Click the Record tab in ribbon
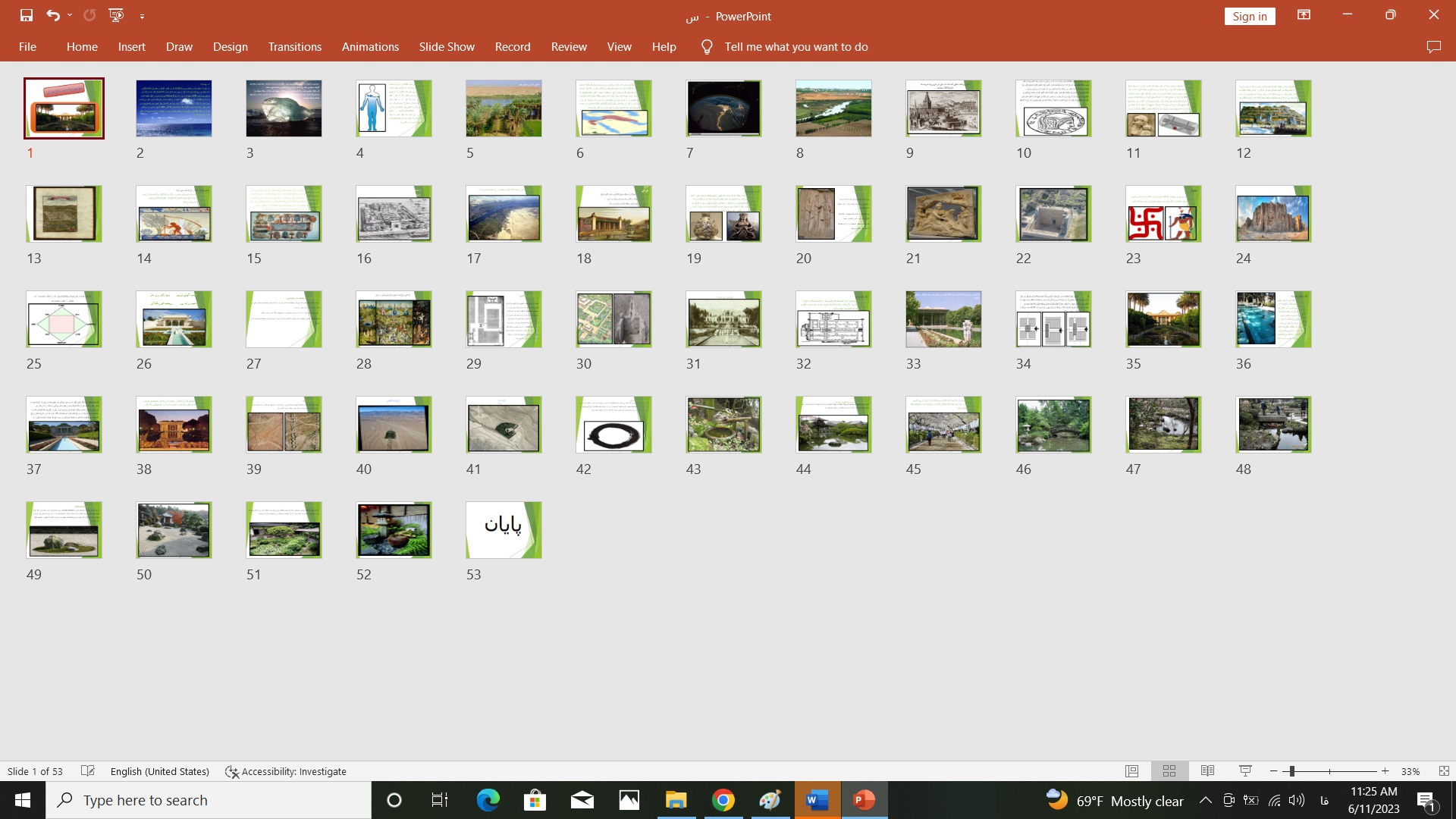The height and width of the screenshot is (819, 1456). click(x=512, y=47)
